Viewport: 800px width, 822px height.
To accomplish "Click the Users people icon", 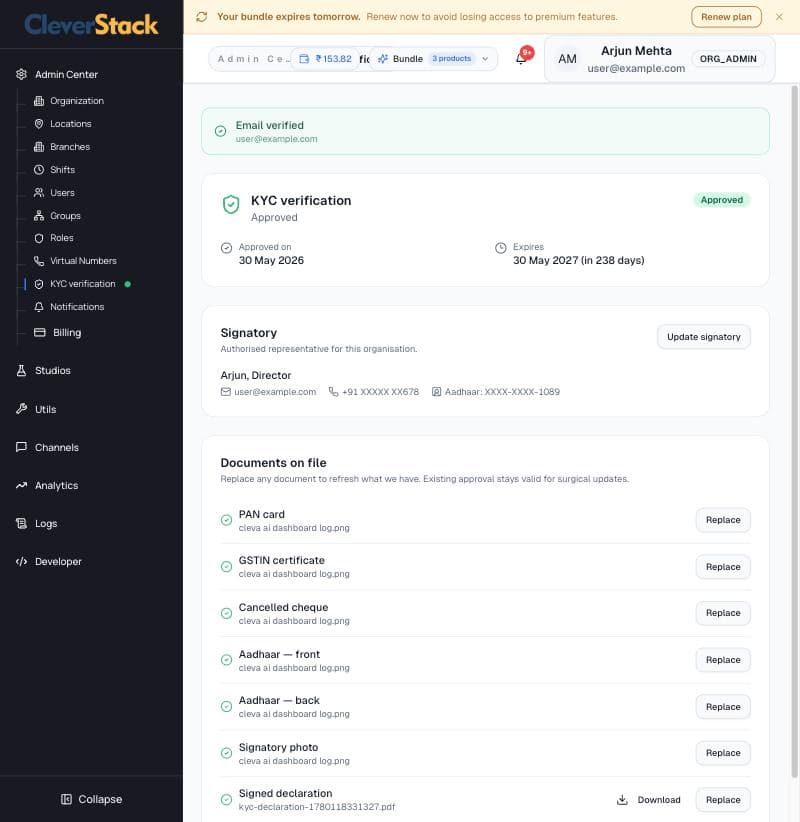I will (39, 193).
